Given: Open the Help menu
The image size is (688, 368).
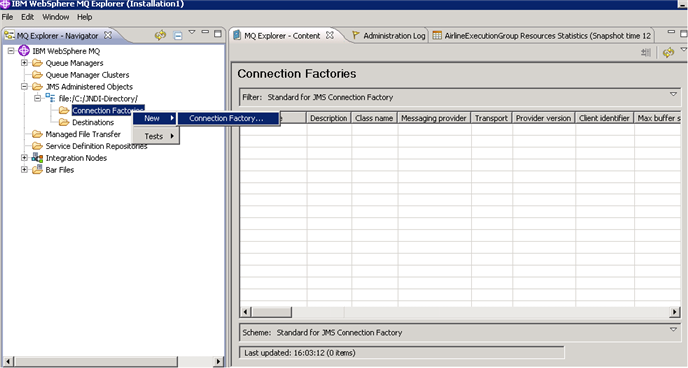Looking at the screenshot, I should pyautogui.click(x=85, y=17).
